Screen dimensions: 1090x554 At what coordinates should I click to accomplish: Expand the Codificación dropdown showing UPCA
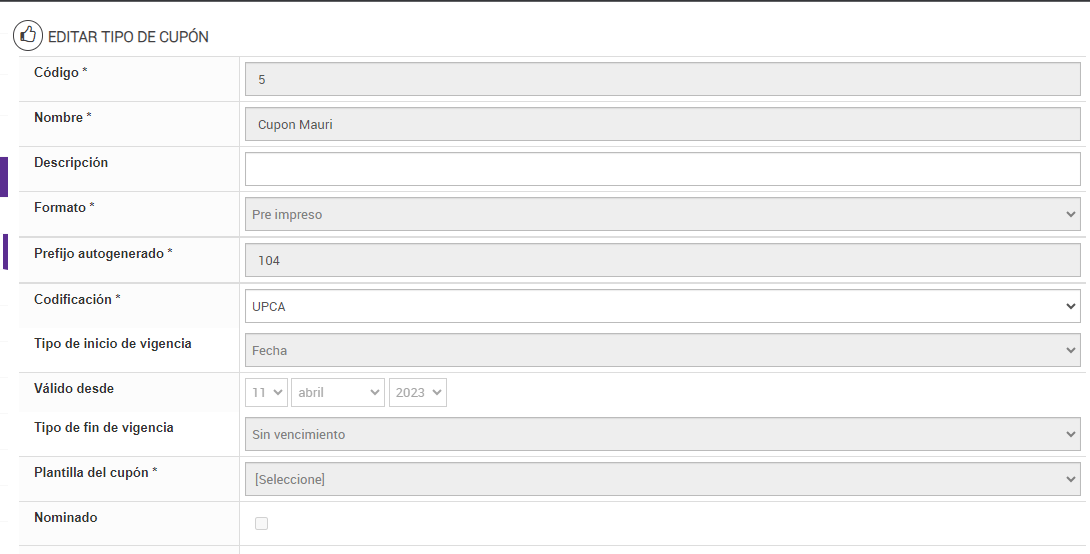(x=662, y=306)
